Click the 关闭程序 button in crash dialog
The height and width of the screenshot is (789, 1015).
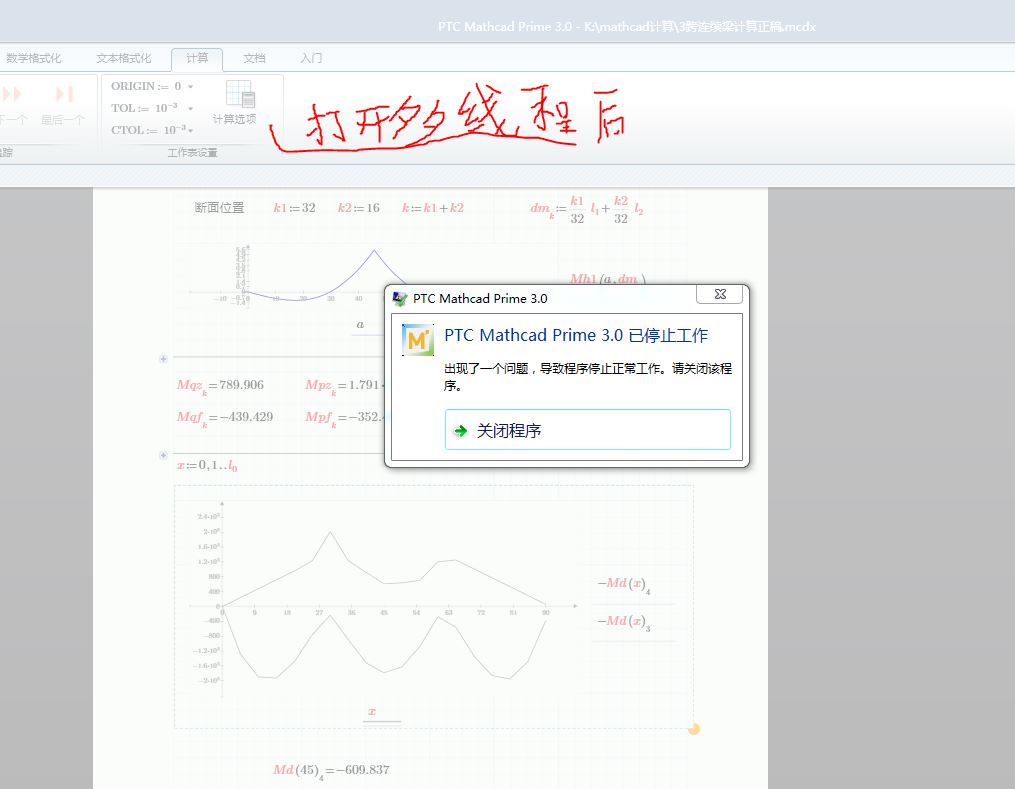pos(587,430)
